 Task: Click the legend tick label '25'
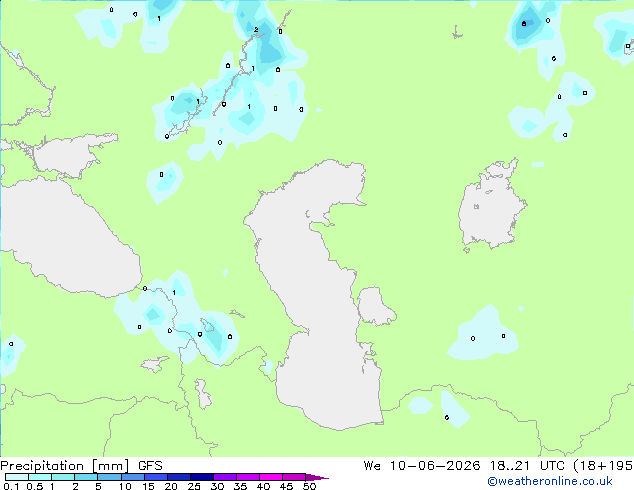[x=194, y=486]
